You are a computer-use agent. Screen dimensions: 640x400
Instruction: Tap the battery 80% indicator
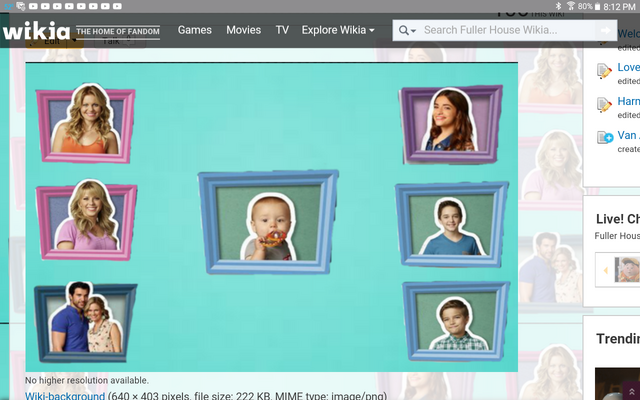(589, 7)
